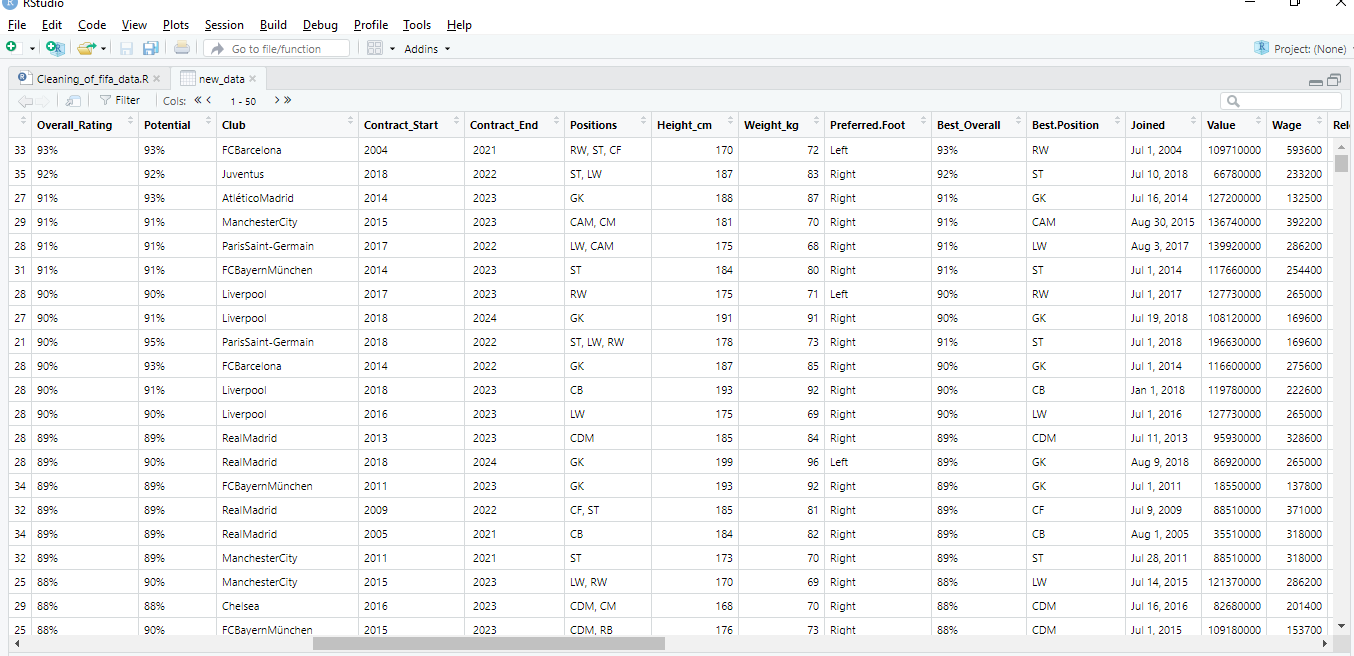Click the Workspace Panes grid icon

click(x=375, y=48)
